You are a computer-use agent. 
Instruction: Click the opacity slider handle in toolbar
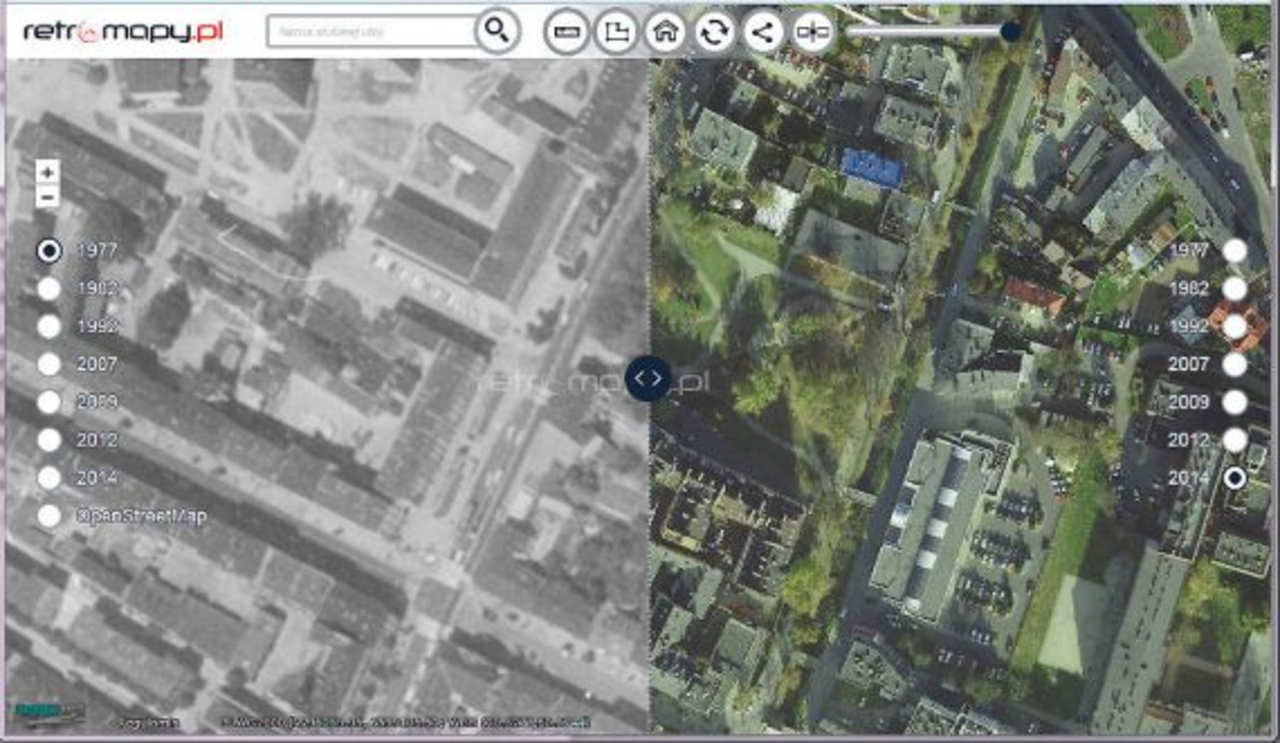coord(1010,31)
